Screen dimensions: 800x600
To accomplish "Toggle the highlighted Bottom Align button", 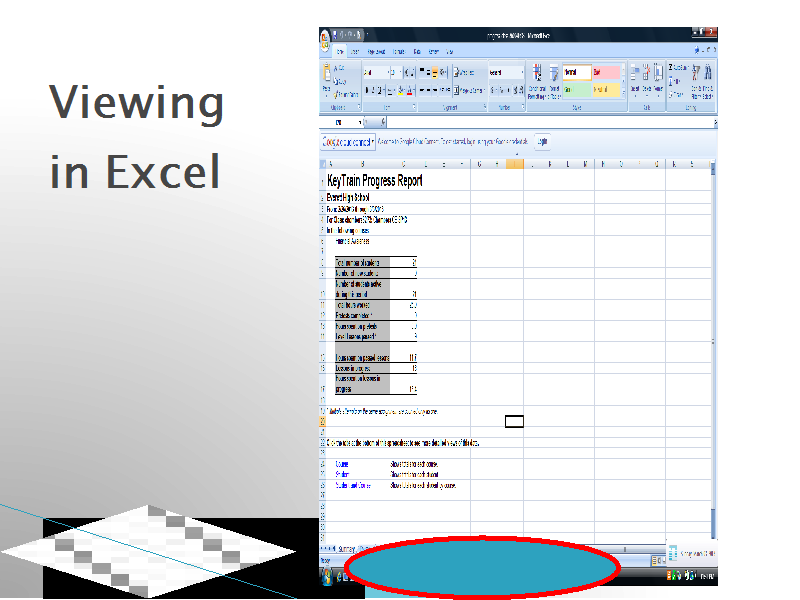I will (x=435, y=73).
